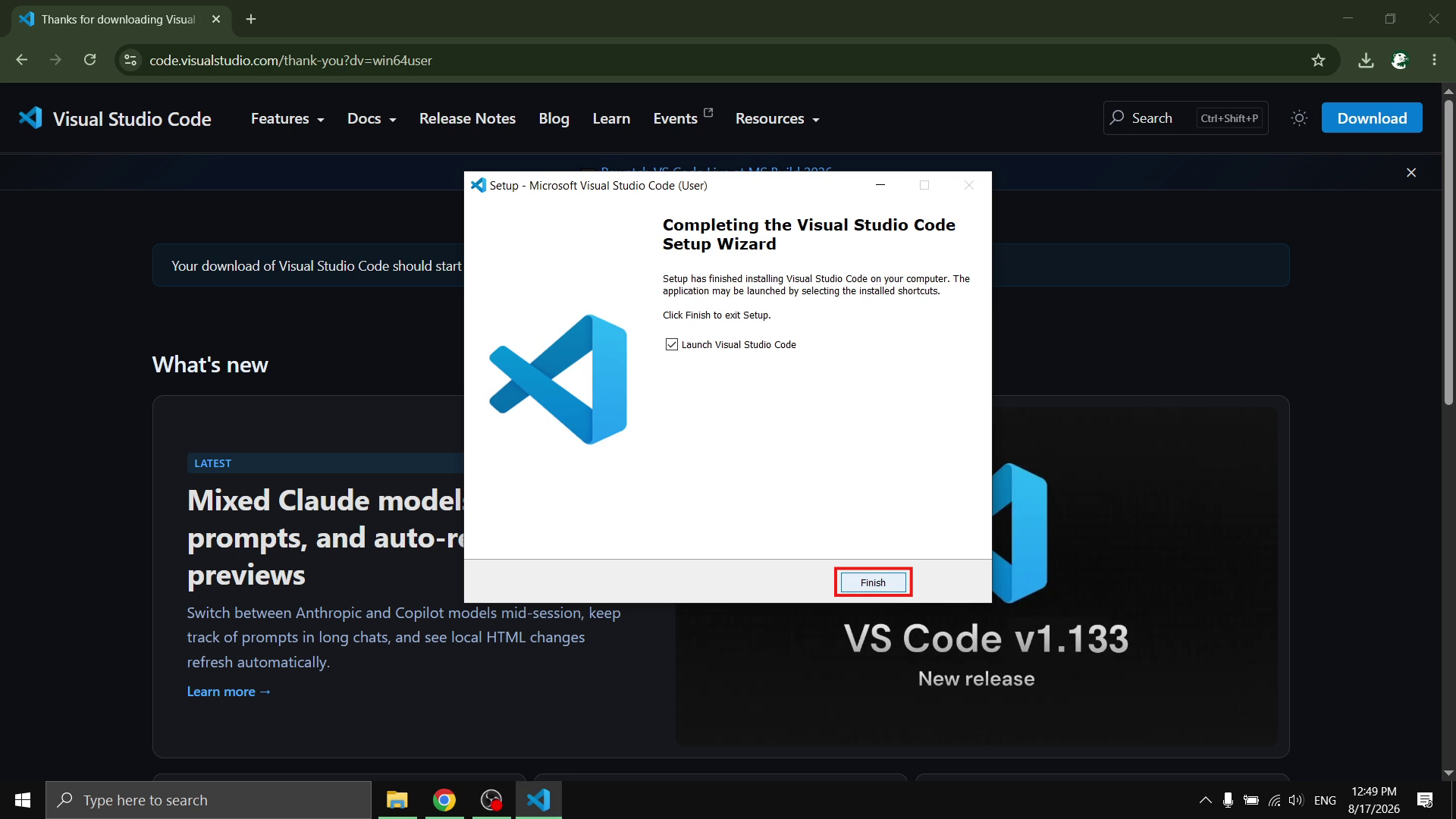Open the Learn page
The height and width of the screenshot is (819, 1456).
click(x=611, y=118)
